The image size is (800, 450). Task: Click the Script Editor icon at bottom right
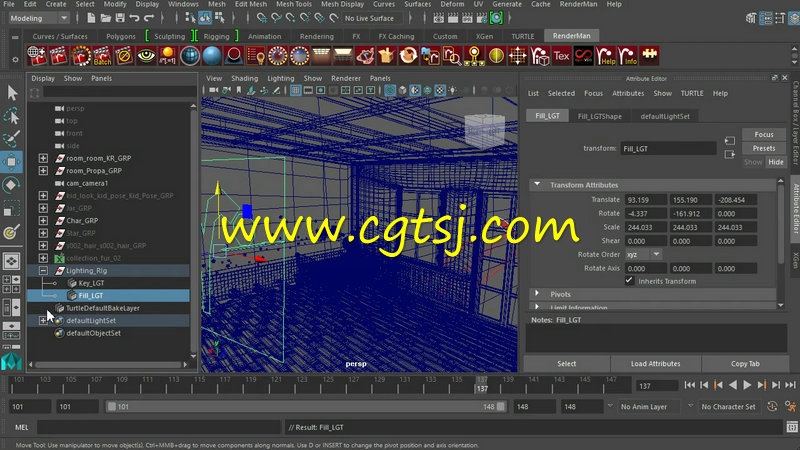click(792, 427)
